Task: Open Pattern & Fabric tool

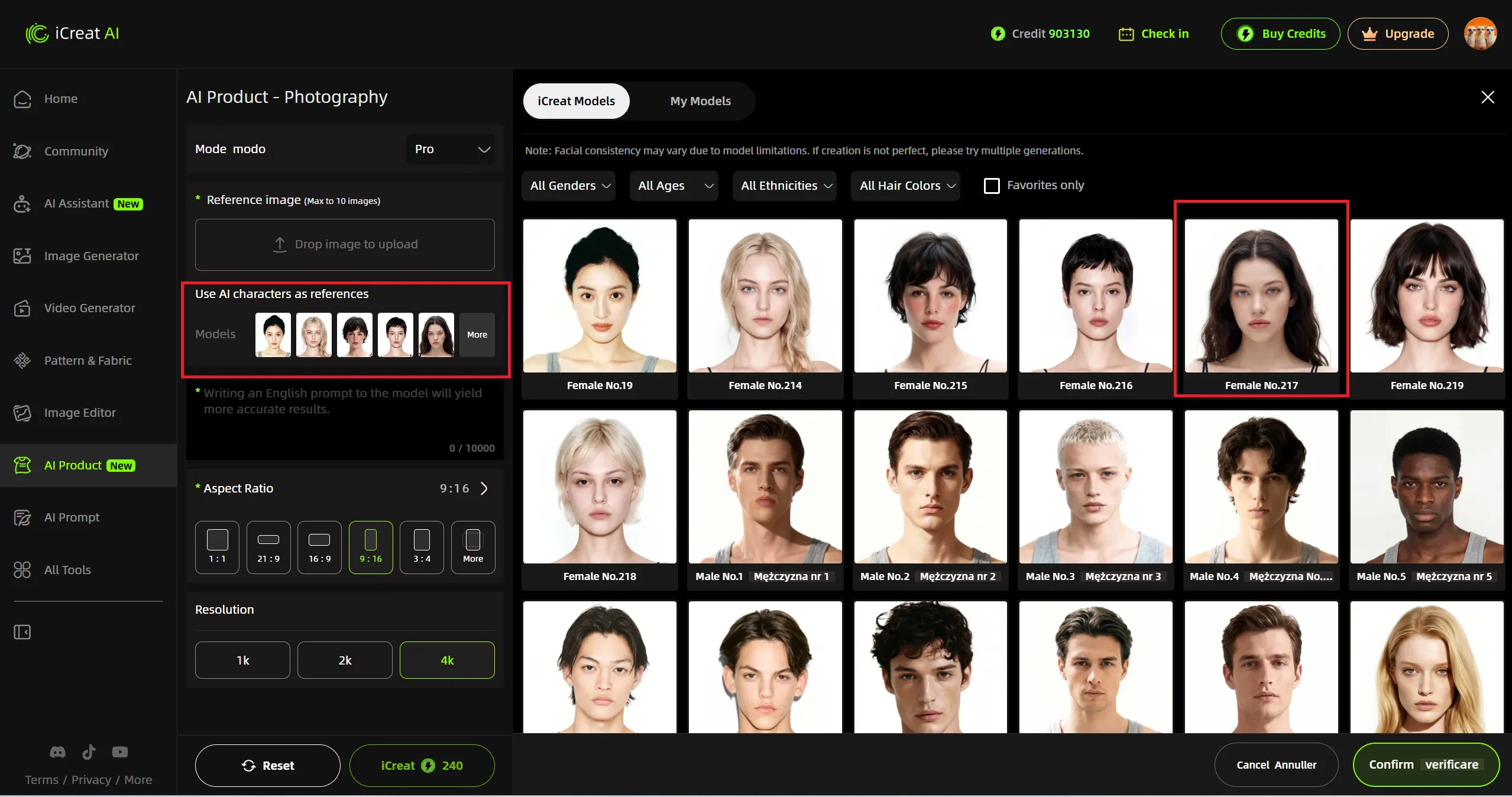Action: click(x=73, y=361)
